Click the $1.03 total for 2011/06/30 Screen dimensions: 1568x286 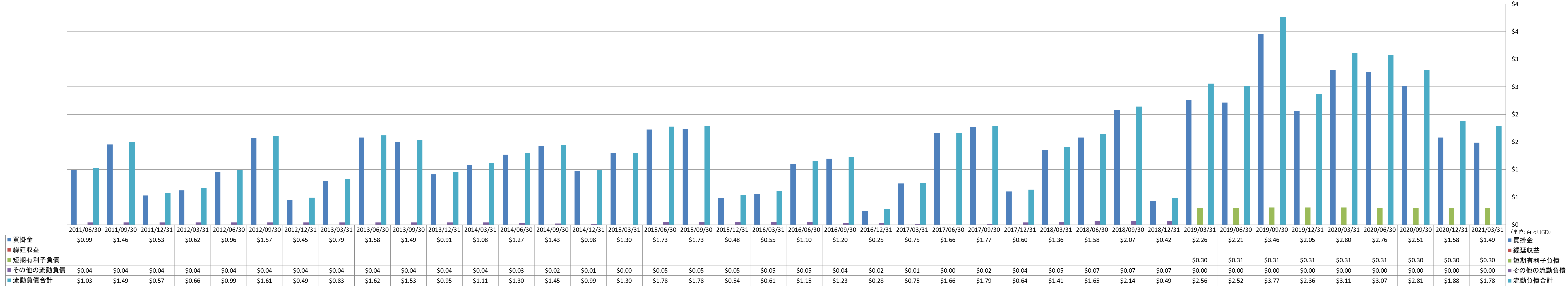coord(85,280)
